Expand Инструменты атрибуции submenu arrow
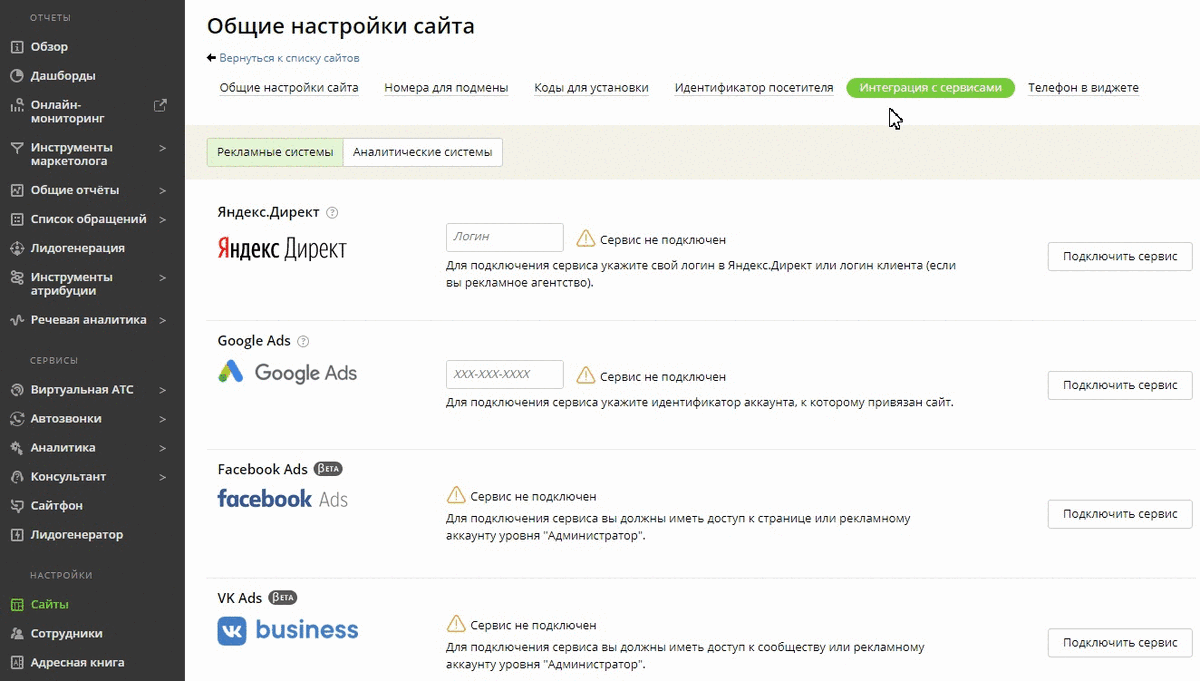The height and width of the screenshot is (681, 1200). (x=163, y=277)
